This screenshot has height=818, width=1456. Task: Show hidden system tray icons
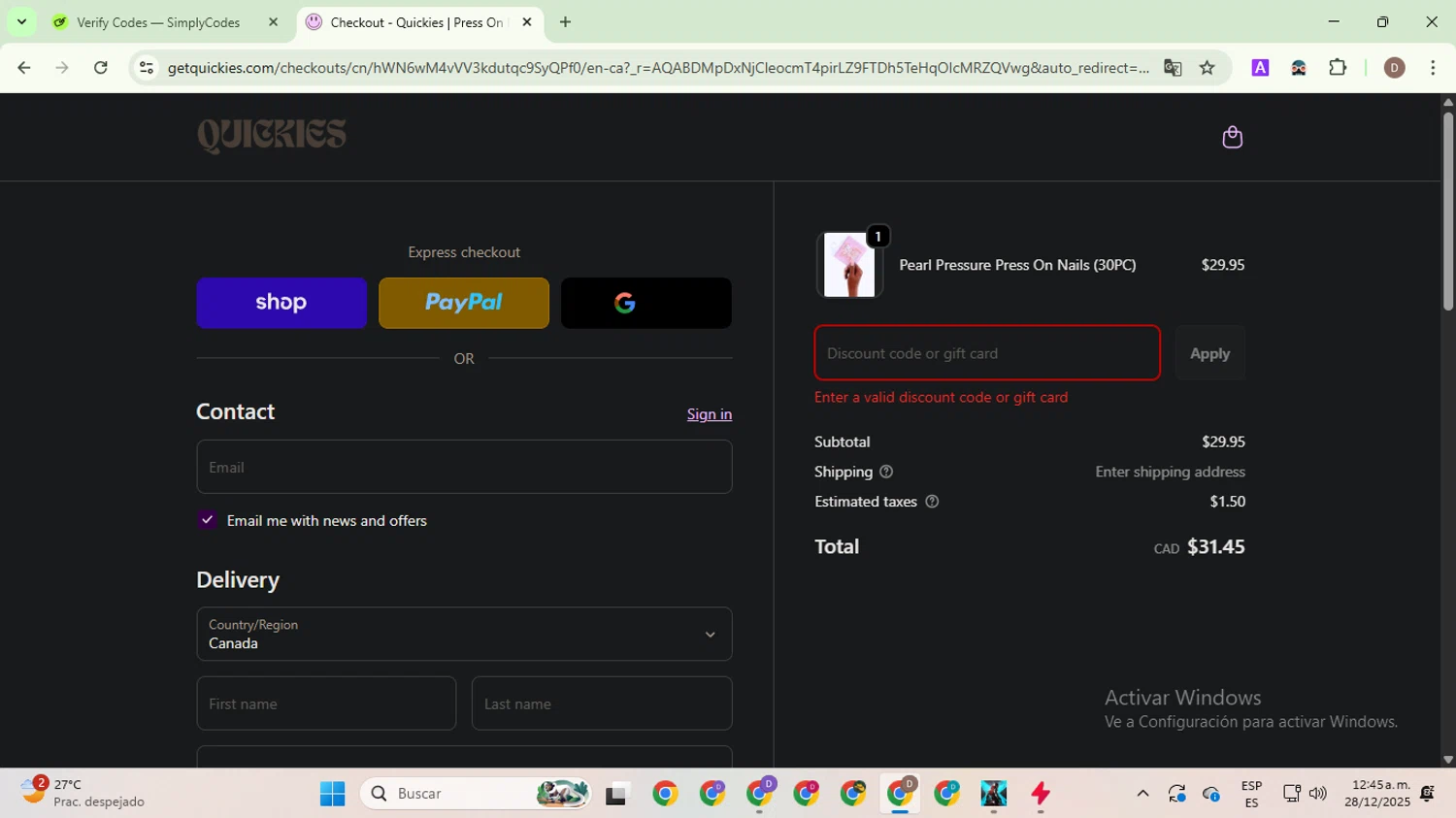point(1142,794)
